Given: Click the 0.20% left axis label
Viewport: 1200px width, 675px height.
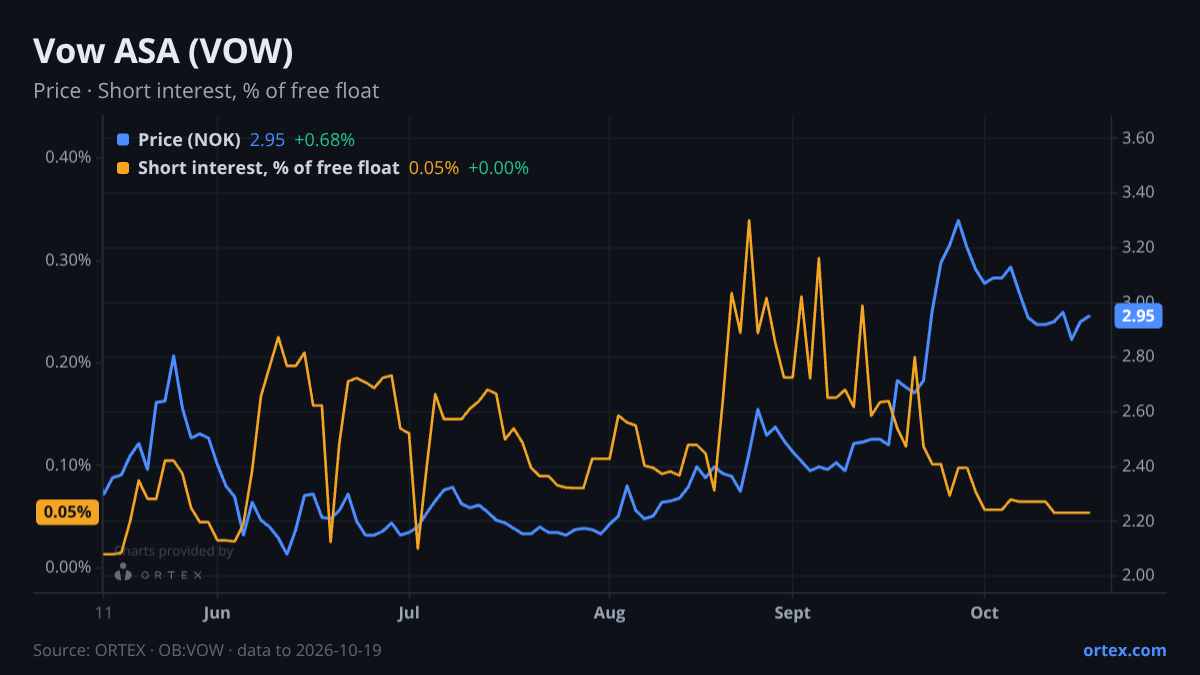Looking at the screenshot, I should pos(69,362).
